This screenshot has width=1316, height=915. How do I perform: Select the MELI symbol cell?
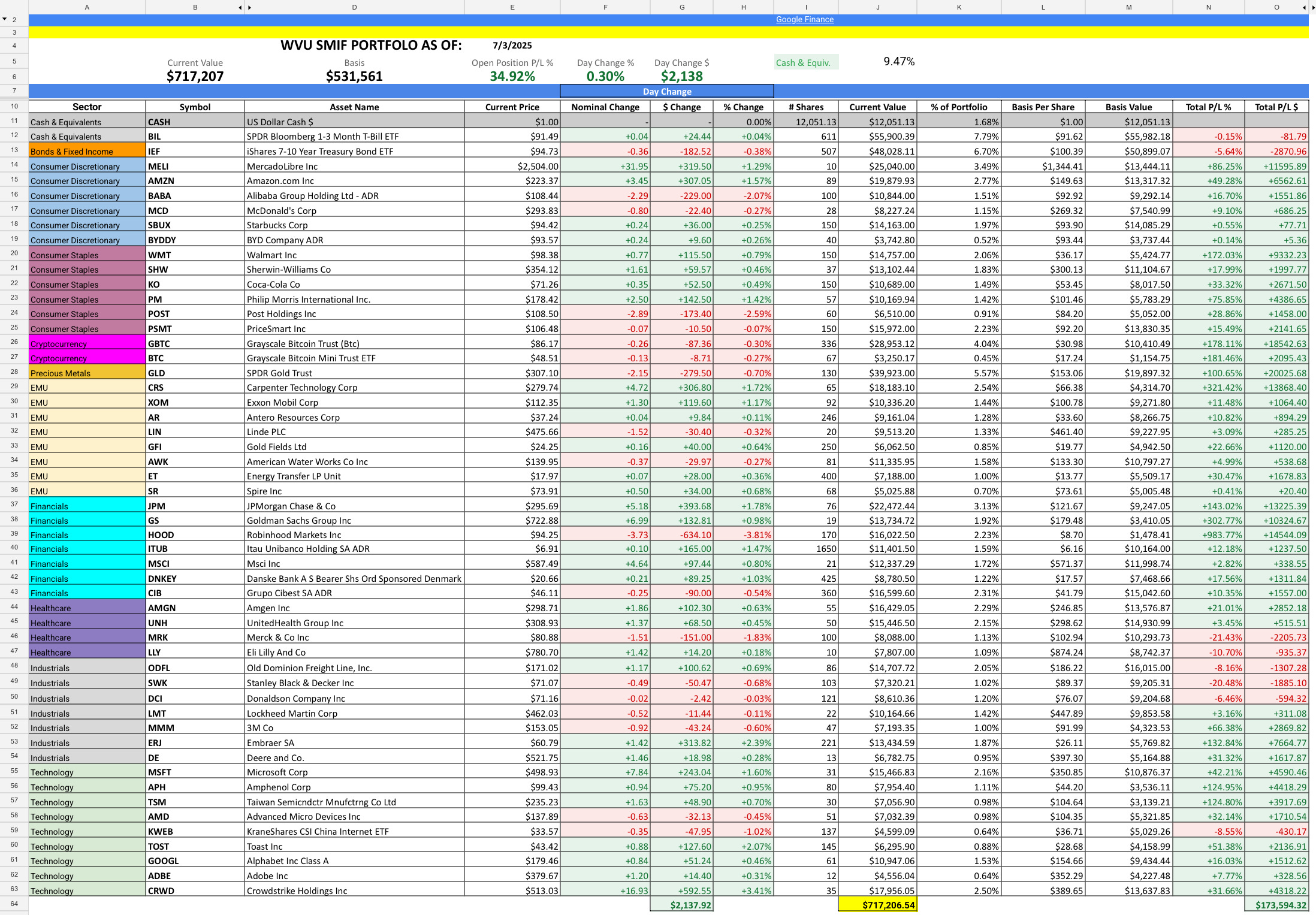pos(195,166)
